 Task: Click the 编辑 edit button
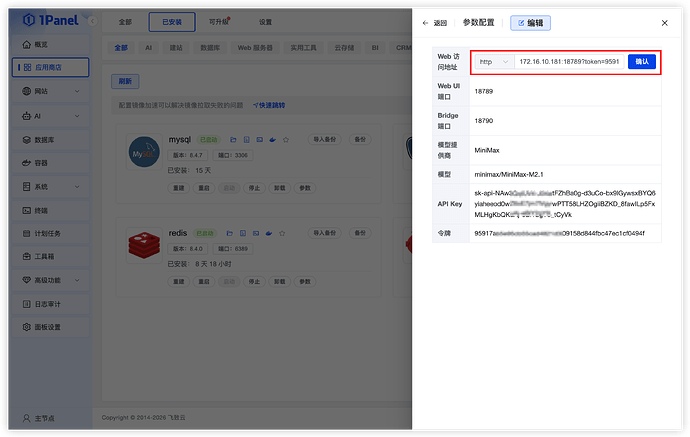[x=529, y=22]
